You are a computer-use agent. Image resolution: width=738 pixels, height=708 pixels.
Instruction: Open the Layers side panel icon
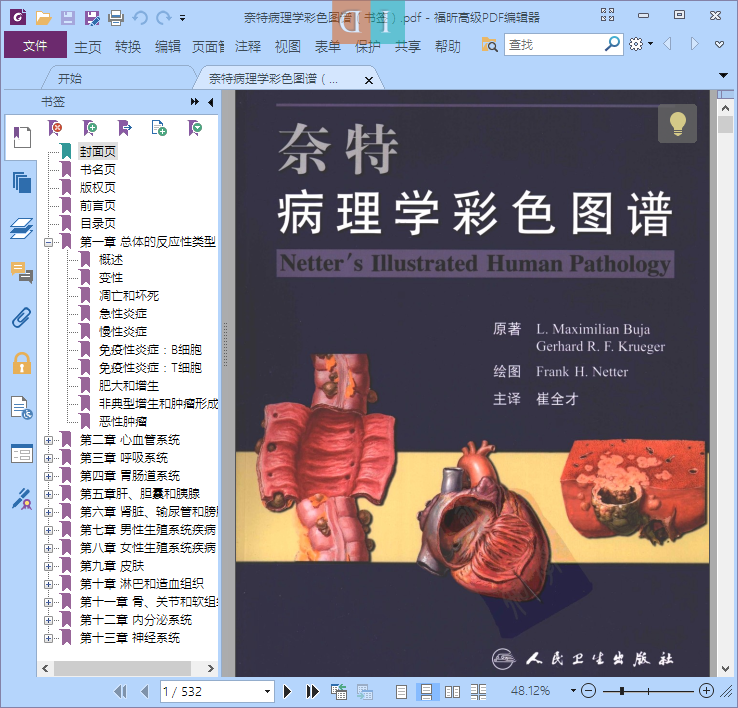click(x=22, y=228)
